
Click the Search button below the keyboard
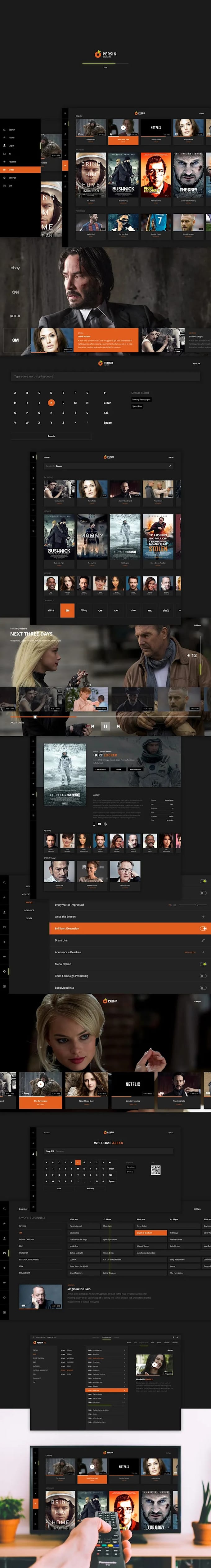[x=51, y=436]
